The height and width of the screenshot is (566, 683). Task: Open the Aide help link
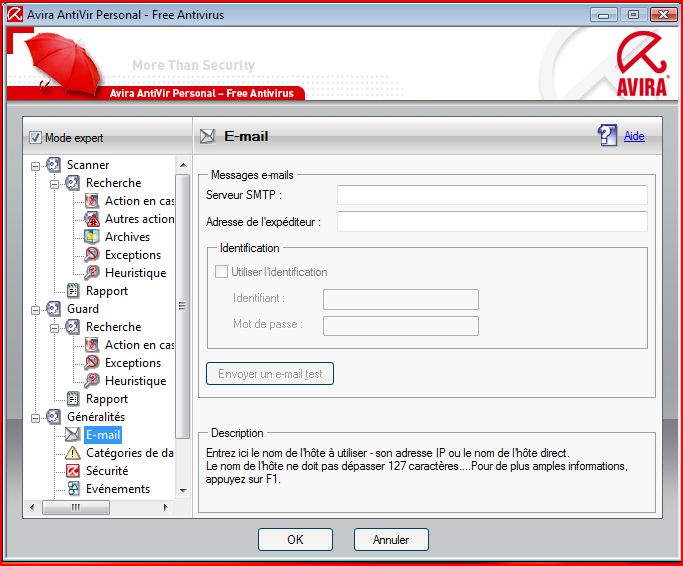click(634, 136)
